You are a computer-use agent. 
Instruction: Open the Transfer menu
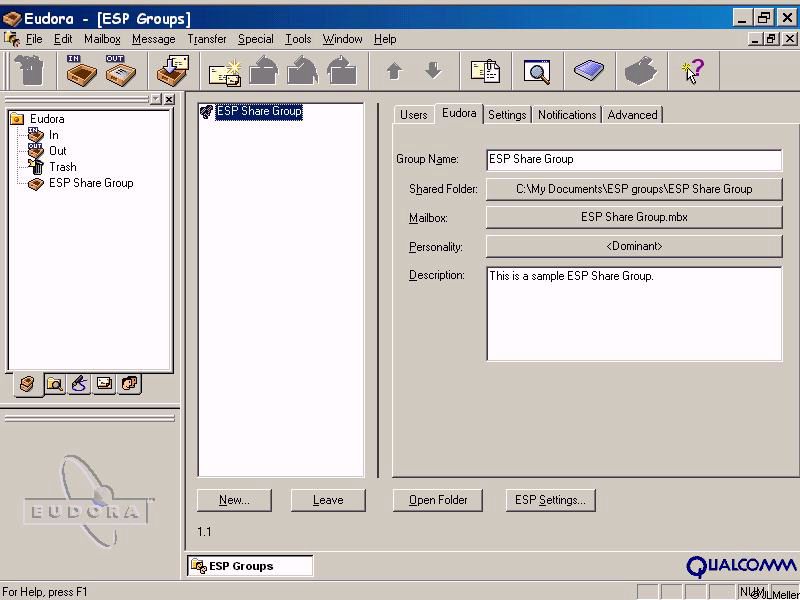[x=207, y=39]
